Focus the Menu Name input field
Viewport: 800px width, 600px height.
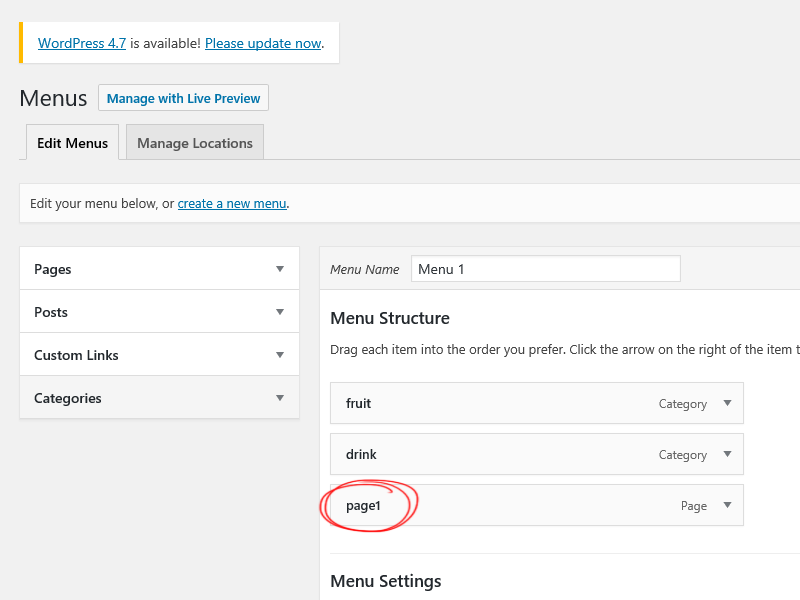(545, 269)
